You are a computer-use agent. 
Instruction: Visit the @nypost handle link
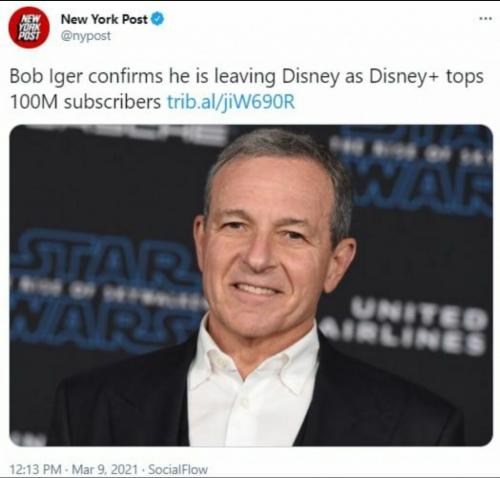point(86,36)
